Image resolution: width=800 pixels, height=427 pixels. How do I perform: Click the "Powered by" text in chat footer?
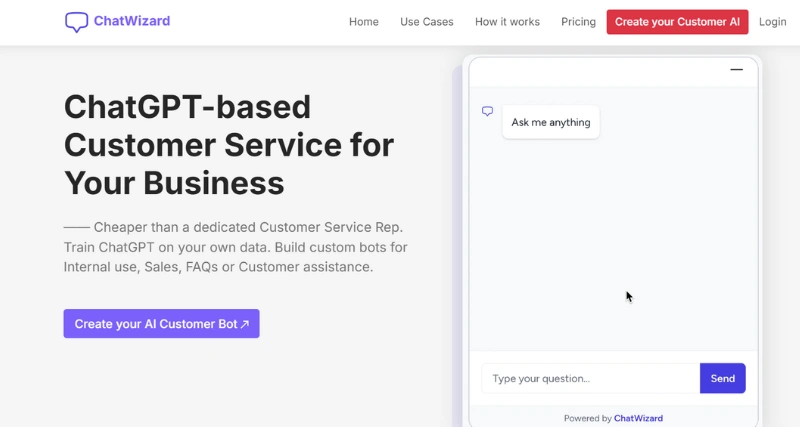(587, 418)
